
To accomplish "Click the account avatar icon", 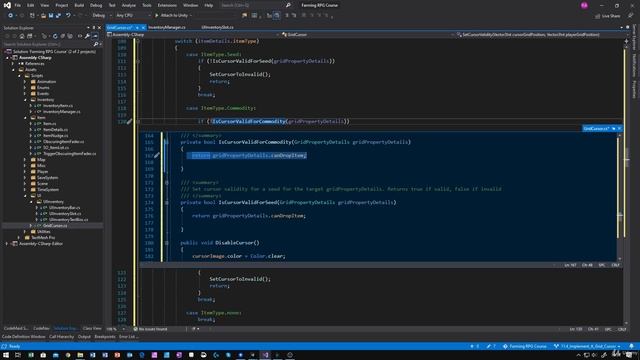I will coord(584,5).
